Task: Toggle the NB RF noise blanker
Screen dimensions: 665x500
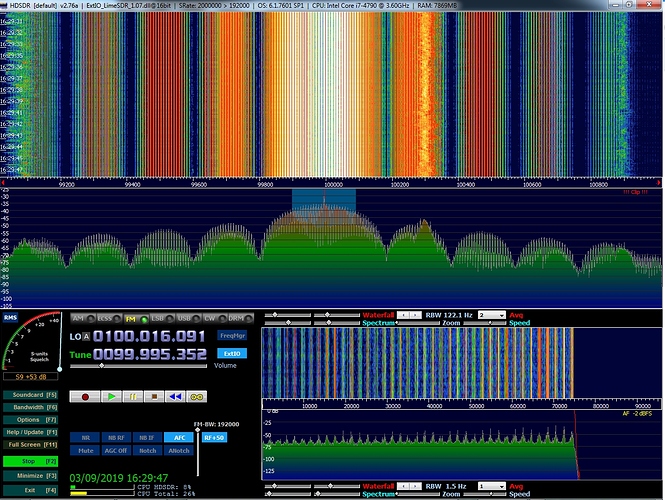Action: pyautogui.click(x=116, y=438)
